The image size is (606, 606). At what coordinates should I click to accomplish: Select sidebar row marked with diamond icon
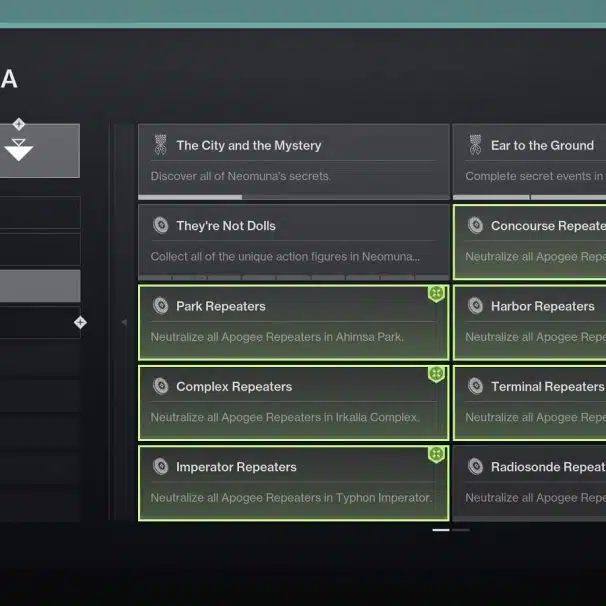tap(40, 323)
